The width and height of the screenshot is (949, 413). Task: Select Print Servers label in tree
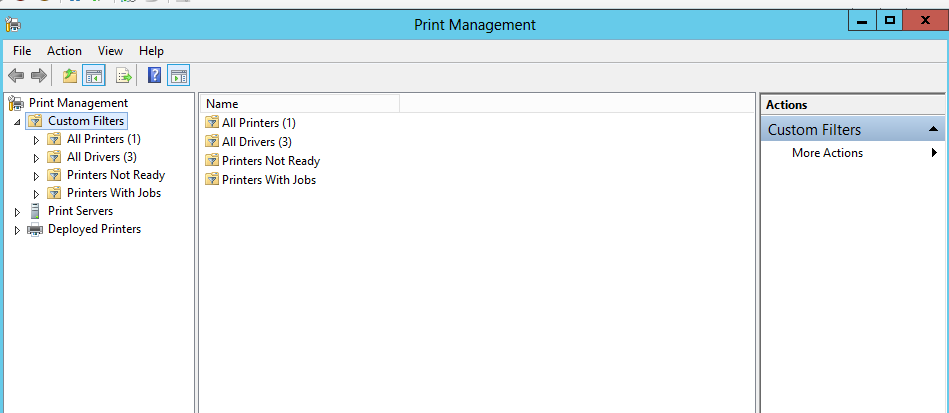click(x=80, y=211)
